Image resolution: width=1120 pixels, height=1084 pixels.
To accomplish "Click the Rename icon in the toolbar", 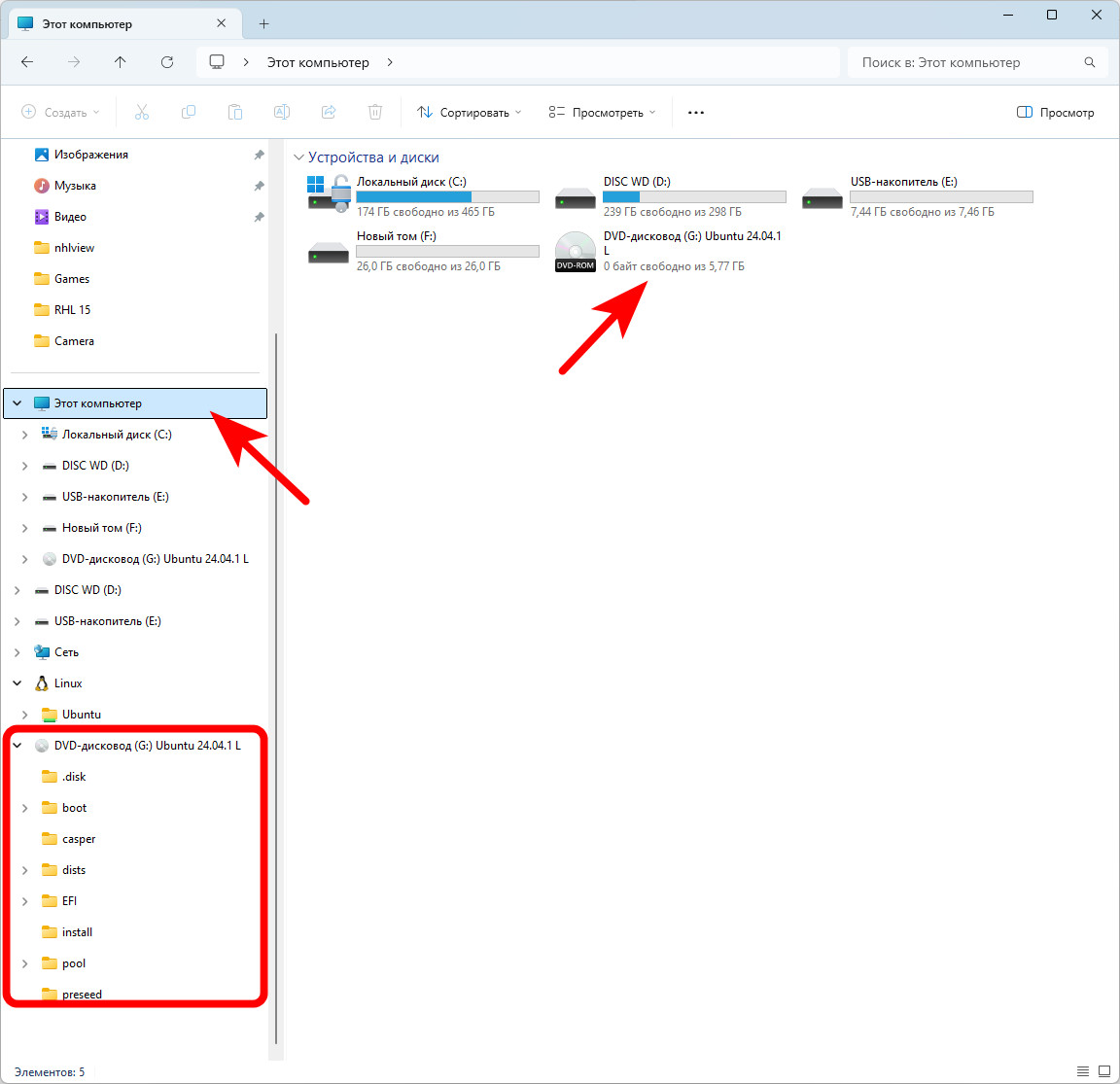I will [282, 112].
